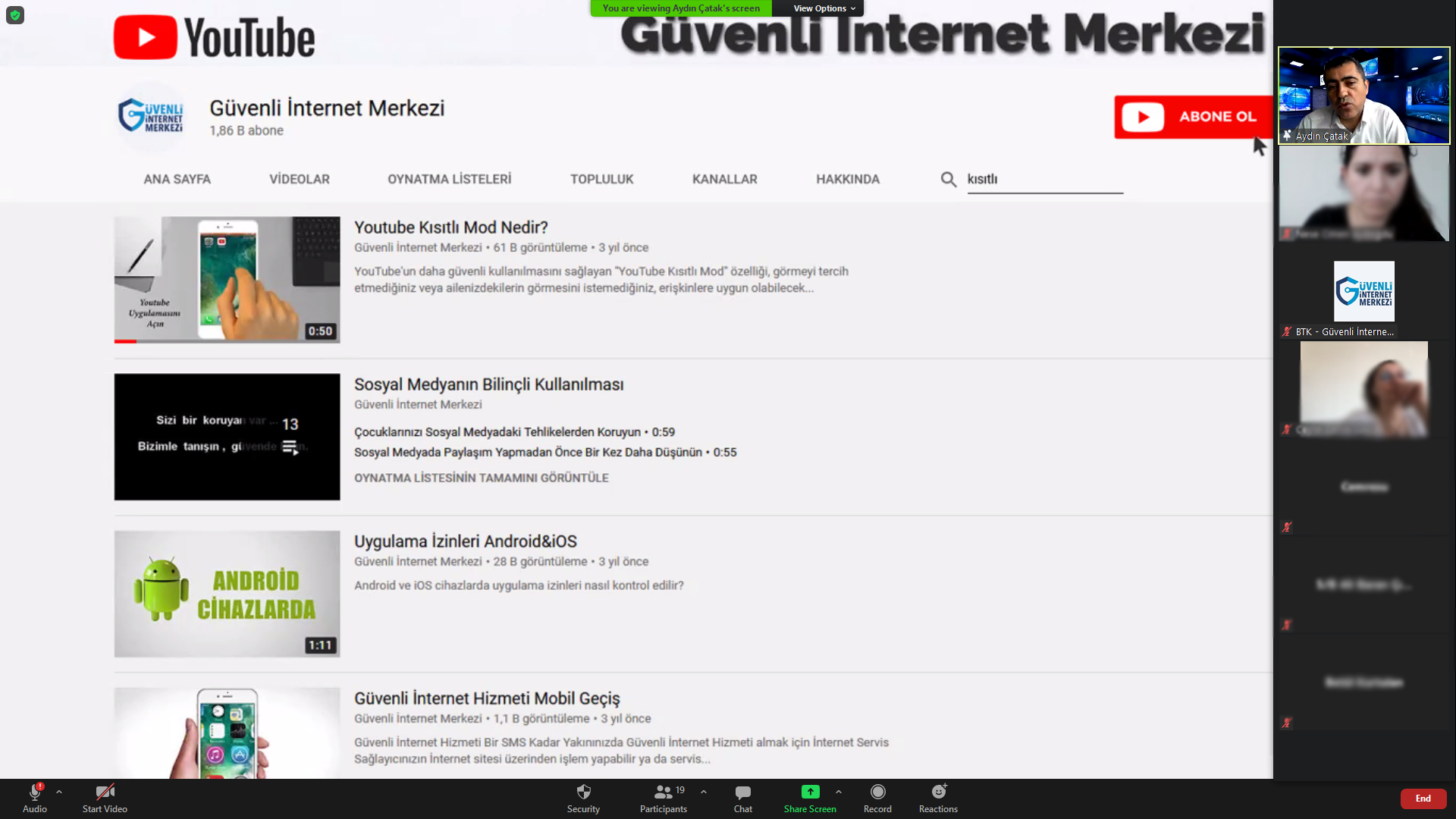1456x819 pixels.
Task: Start recording with the Record button
Action: (x=877, y=799)
